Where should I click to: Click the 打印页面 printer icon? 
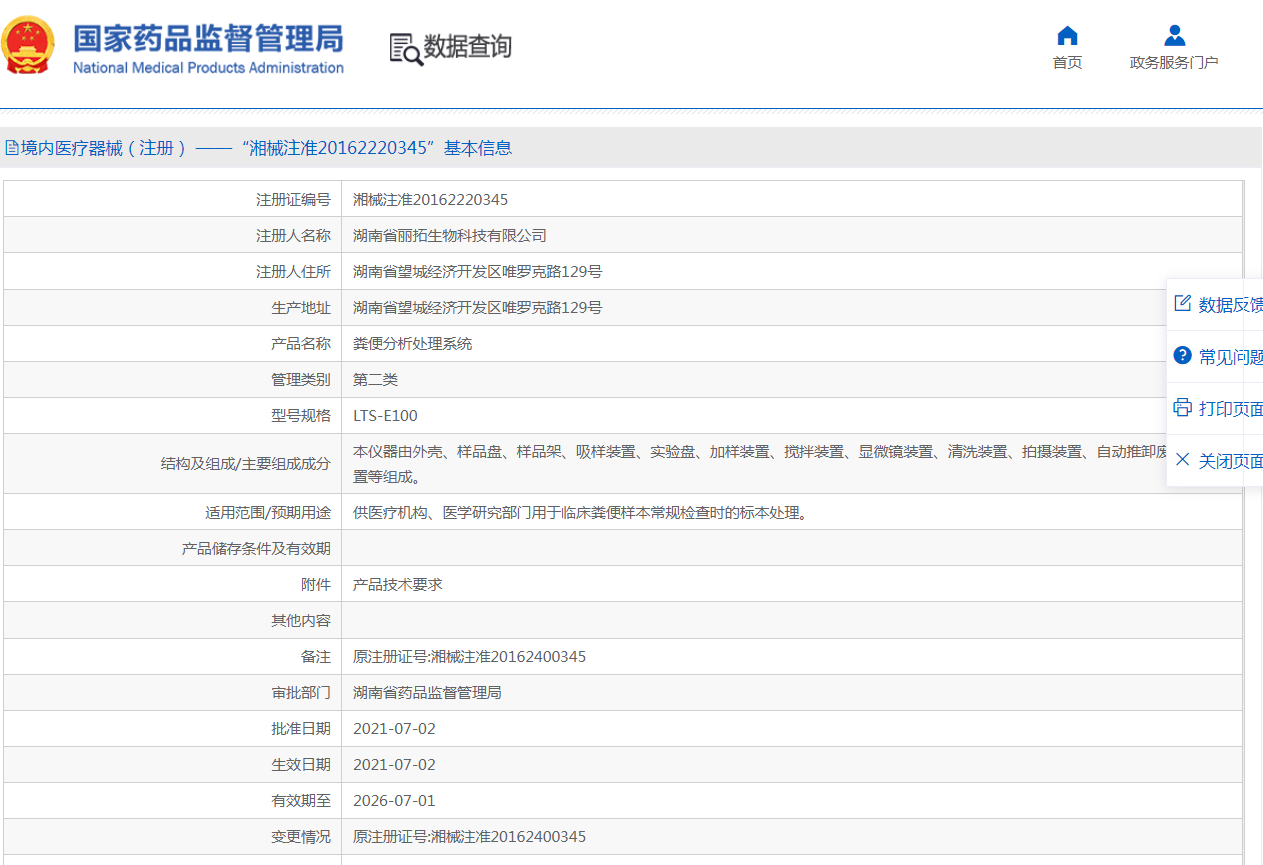click(1182, 408)
